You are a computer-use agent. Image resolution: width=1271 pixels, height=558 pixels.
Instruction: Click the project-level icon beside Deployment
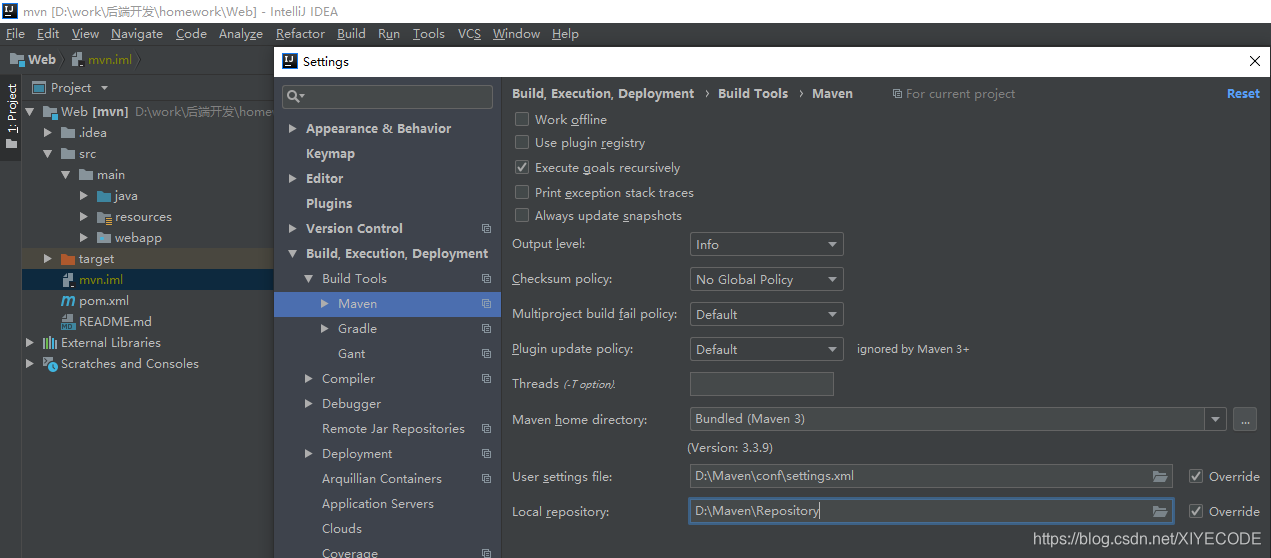pos(487,454)
